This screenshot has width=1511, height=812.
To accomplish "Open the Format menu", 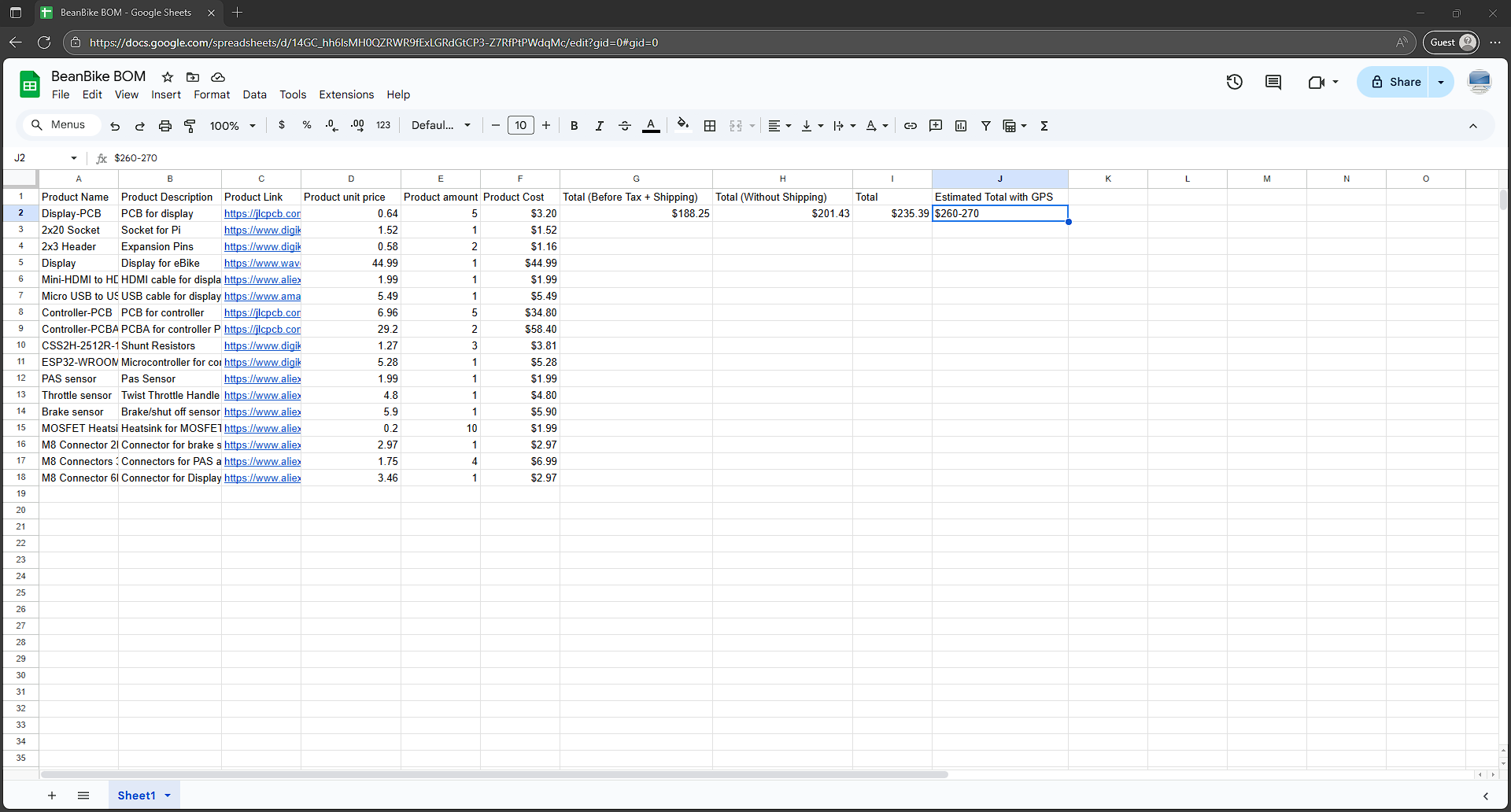I will tap(212, 94).
